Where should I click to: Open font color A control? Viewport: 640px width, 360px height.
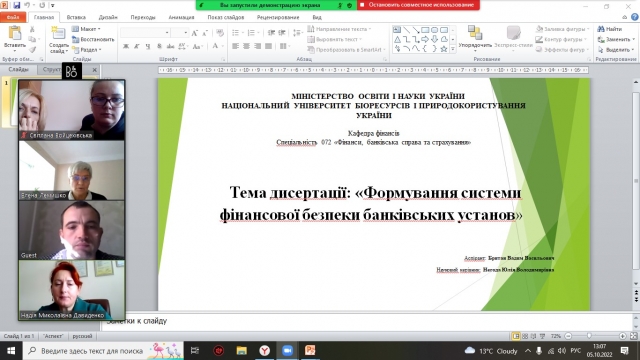(x=215, y=46)
